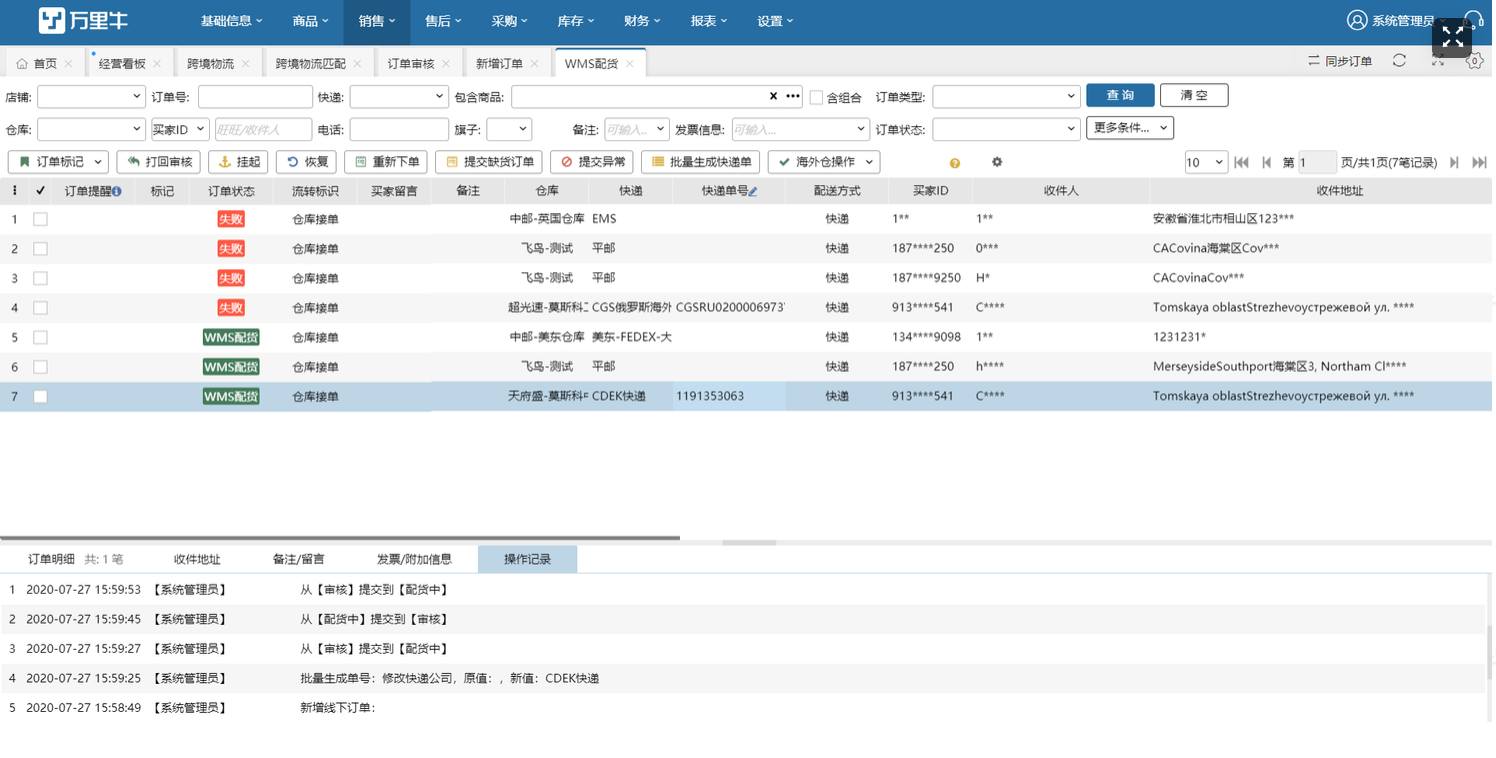Screen dimensions: 1496x758
Task: Open the 快递 filter dropdown
Action: [399, 97]
